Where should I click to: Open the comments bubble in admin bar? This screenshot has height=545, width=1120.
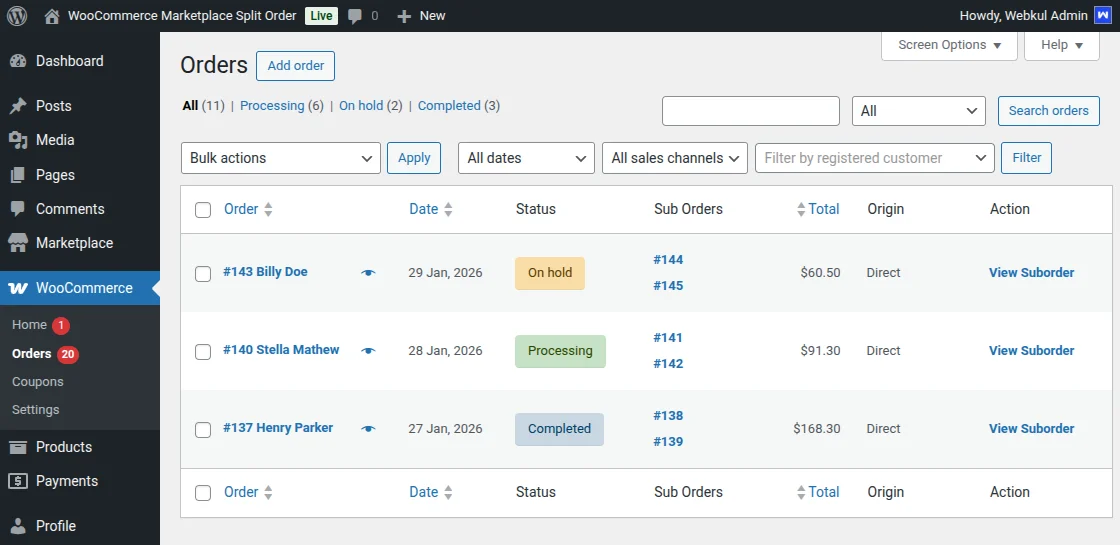(x=355, y=16)
